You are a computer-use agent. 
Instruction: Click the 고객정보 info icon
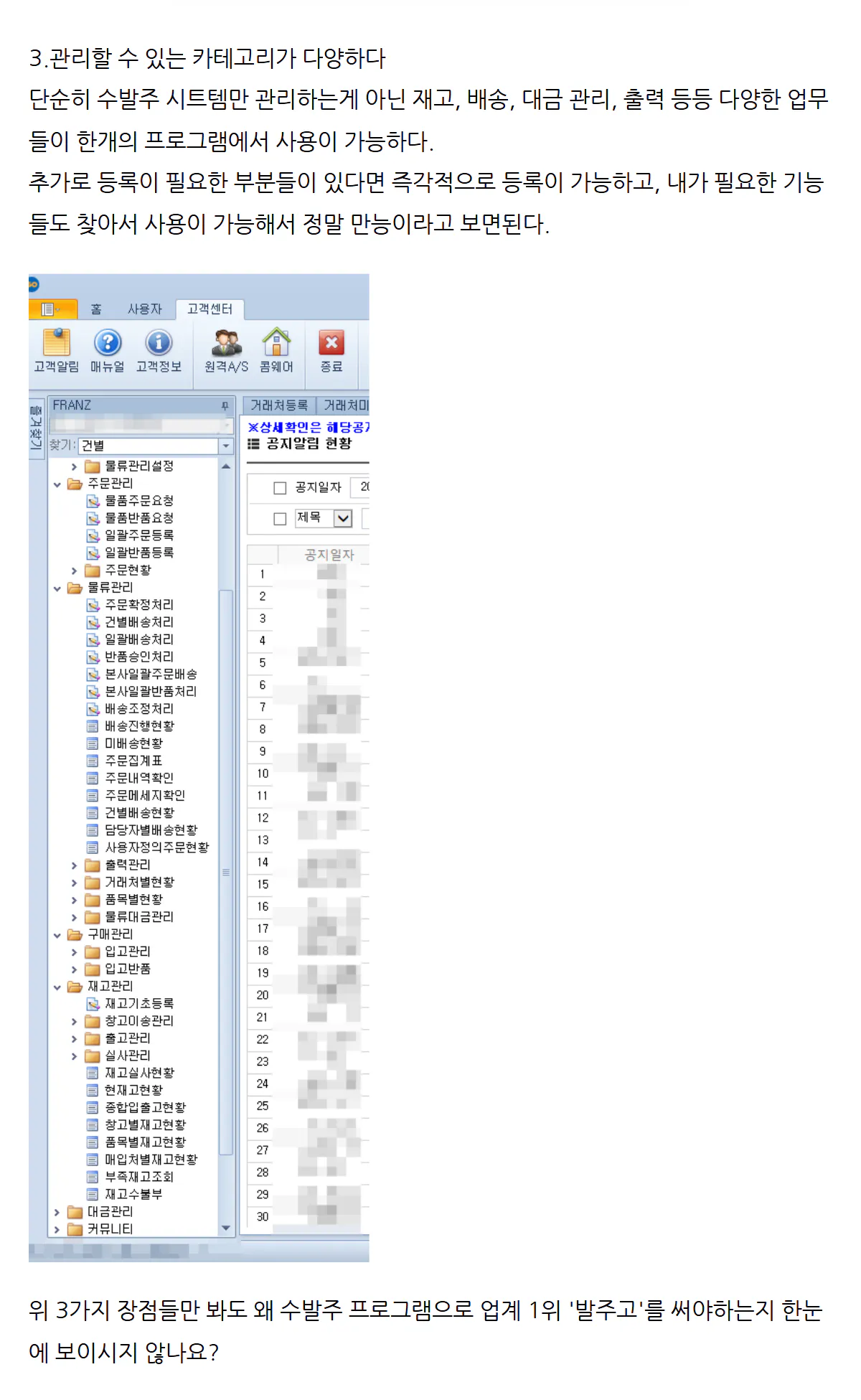point(159,344)
